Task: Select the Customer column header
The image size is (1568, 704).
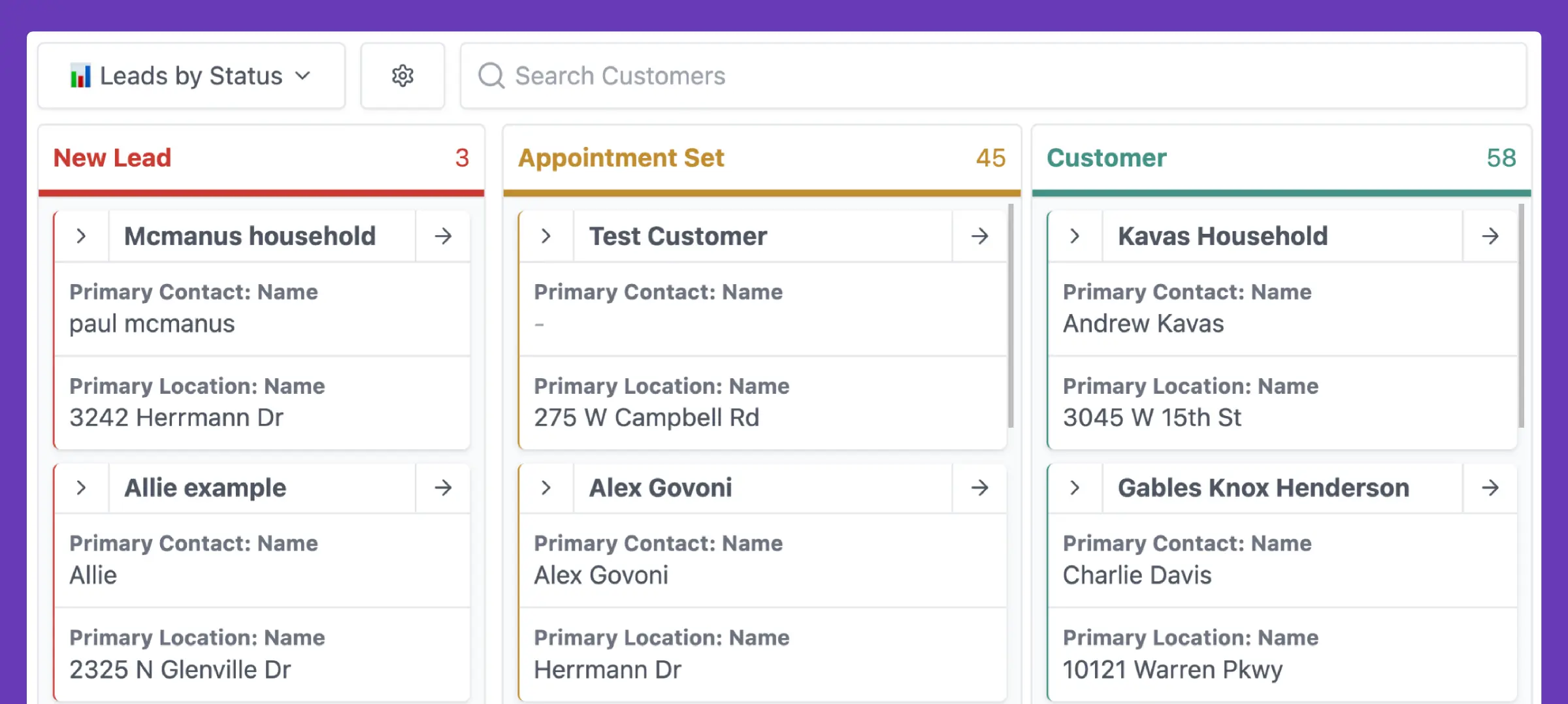Action: [x=1106, y=157]
